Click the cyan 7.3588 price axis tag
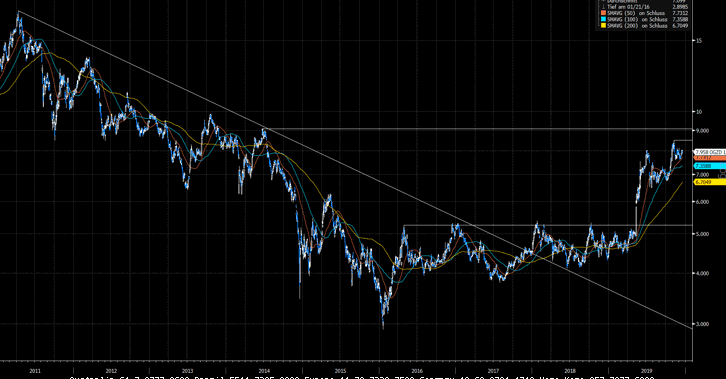Screen dimensions: 726x379 coord(710,166)
